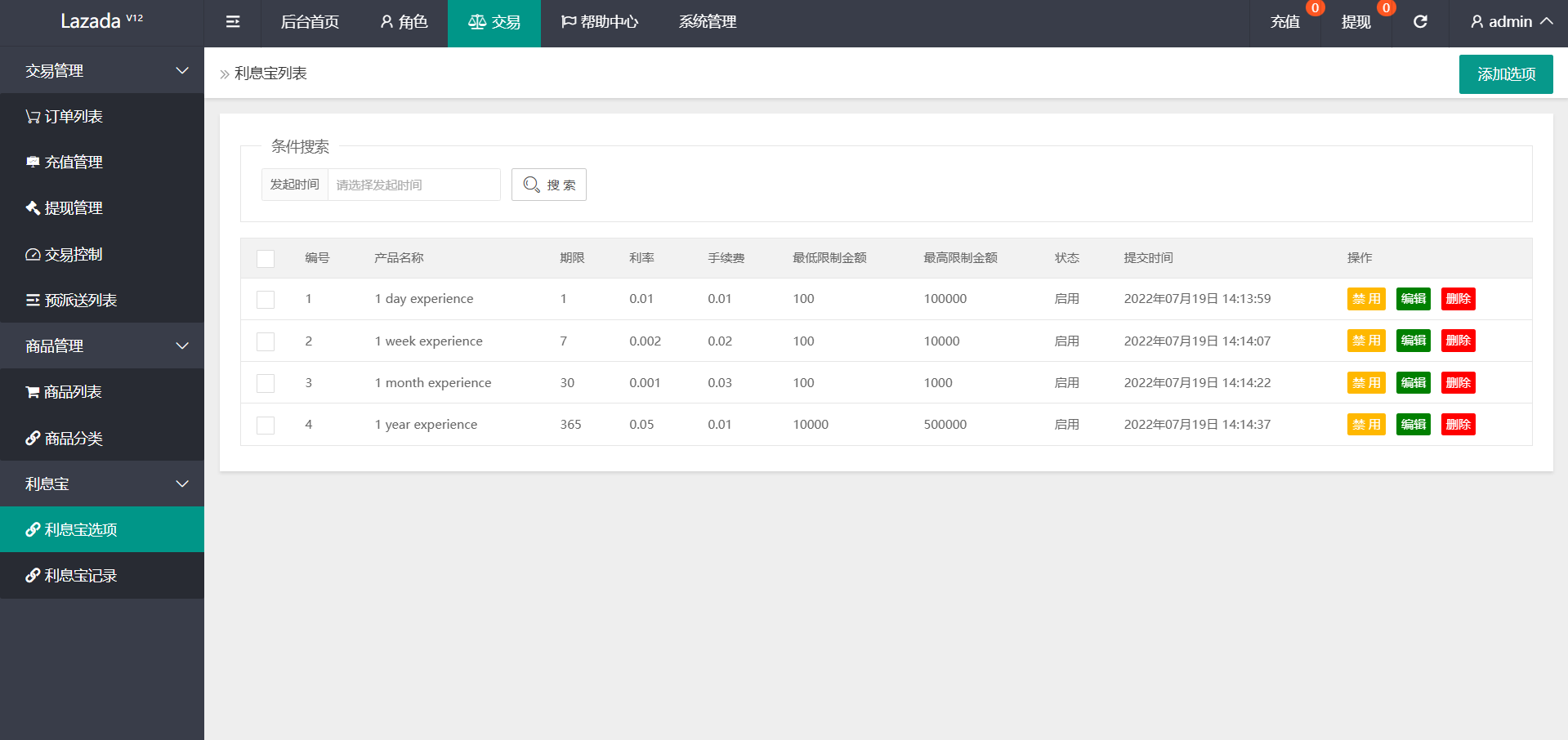The height and width of the screenshot is (740, 1568).
Task: Click the link icon beside 商品分类
Action: pos(33,439)
